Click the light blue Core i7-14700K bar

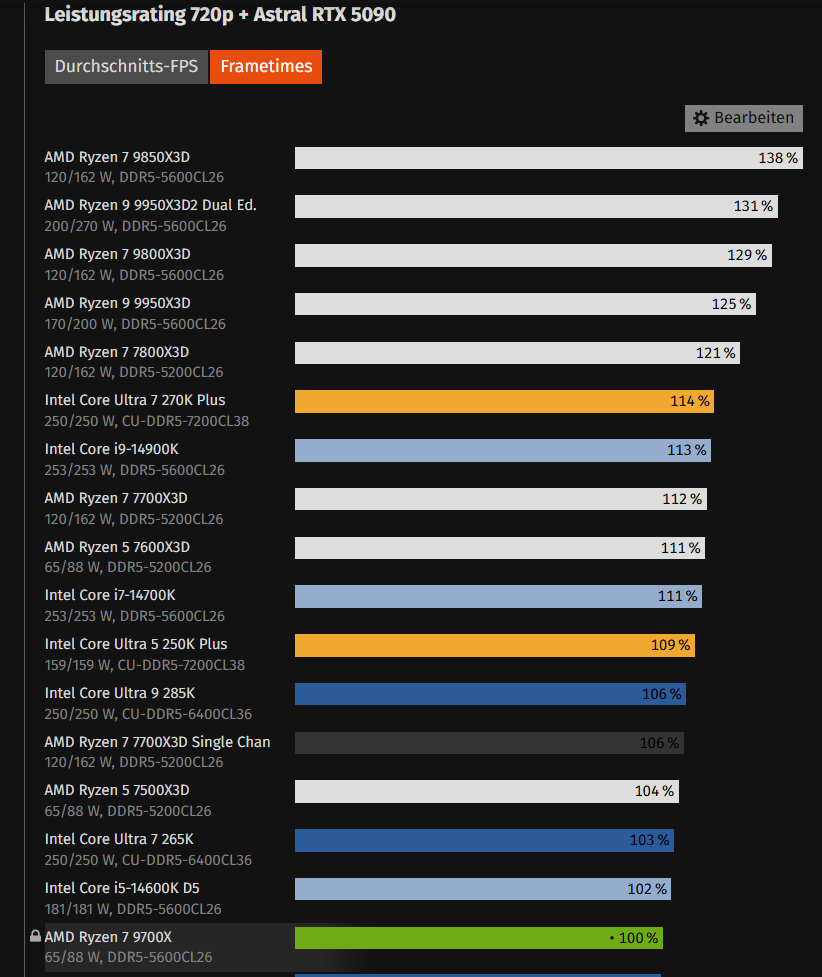point(499,596)
